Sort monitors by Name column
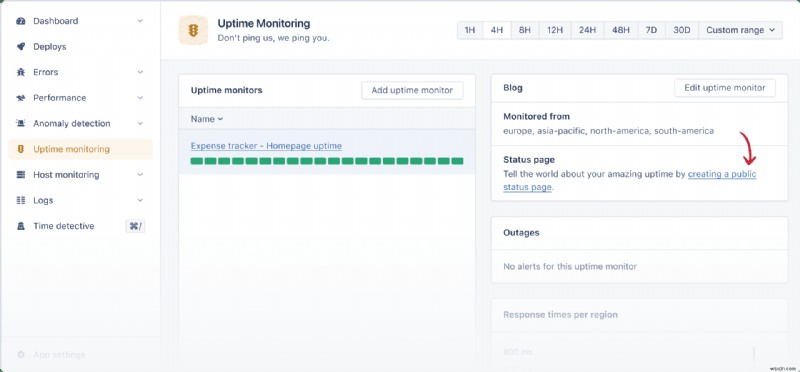The image size is (800, 372). (x=207, y=119)
